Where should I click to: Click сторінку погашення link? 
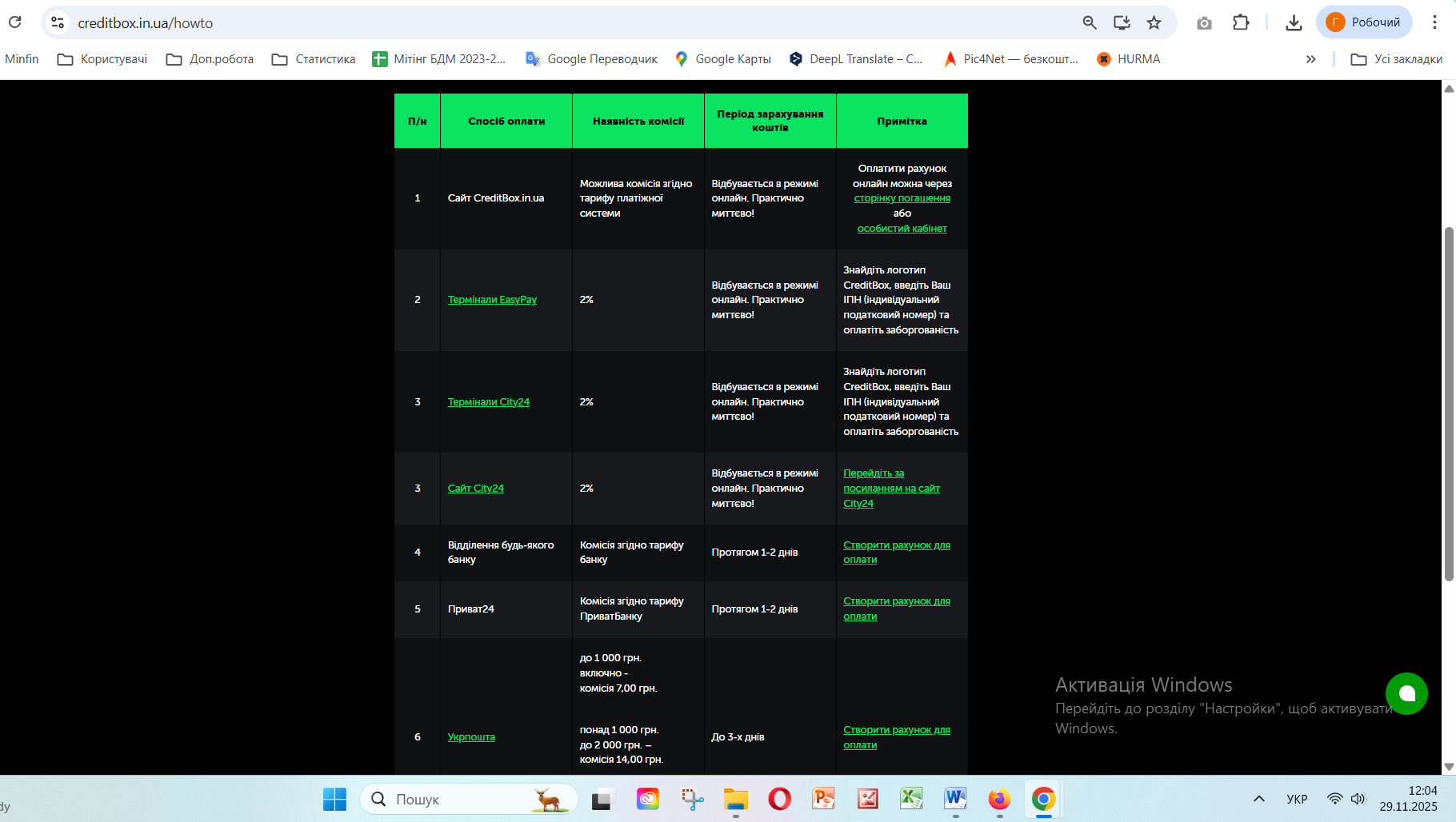(902, 198)
